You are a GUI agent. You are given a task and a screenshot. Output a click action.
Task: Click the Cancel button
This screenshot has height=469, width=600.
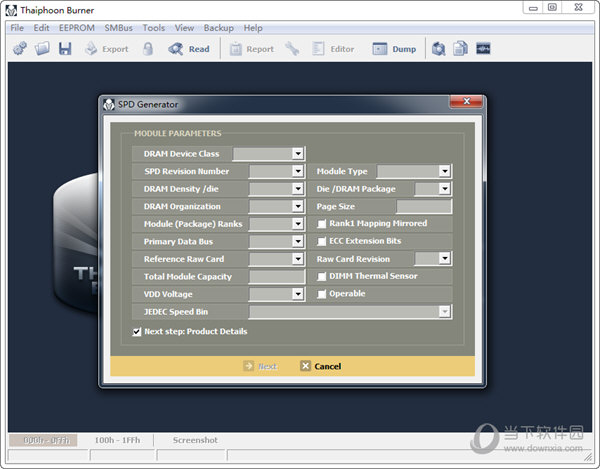pyautogui.click(x=321, y=366)
